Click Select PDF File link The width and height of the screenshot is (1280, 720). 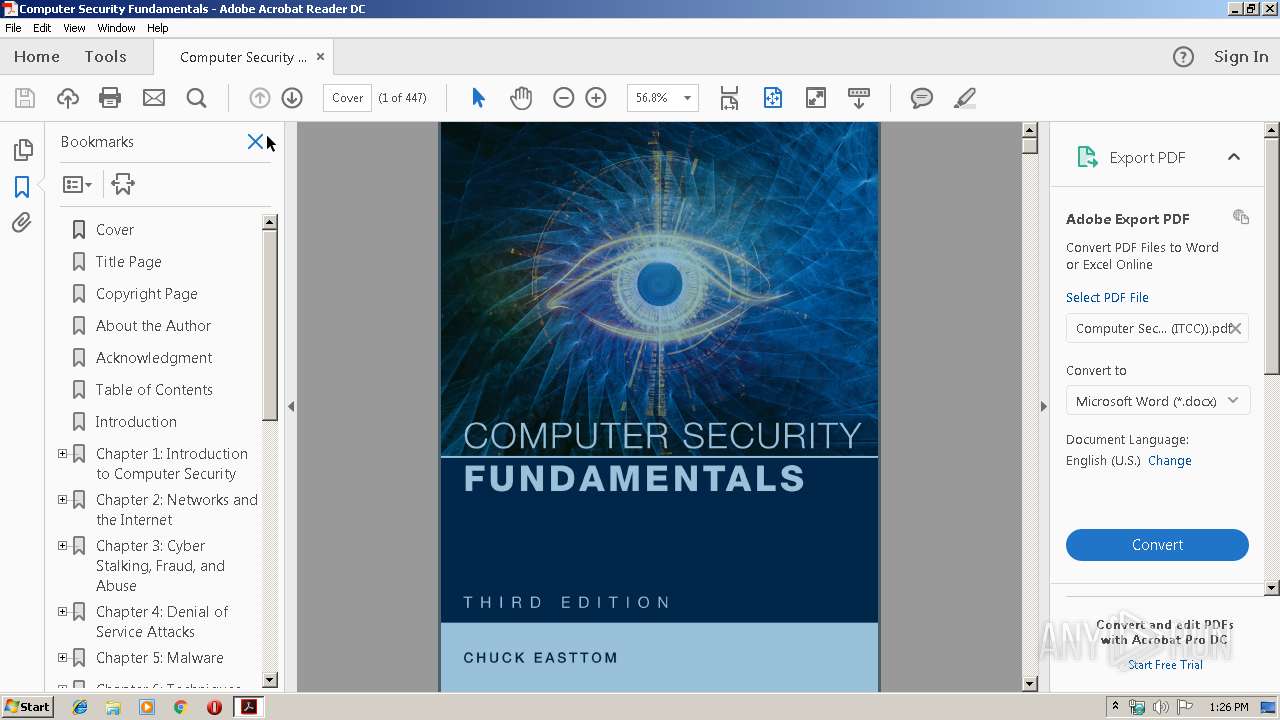coord(1107,298)
